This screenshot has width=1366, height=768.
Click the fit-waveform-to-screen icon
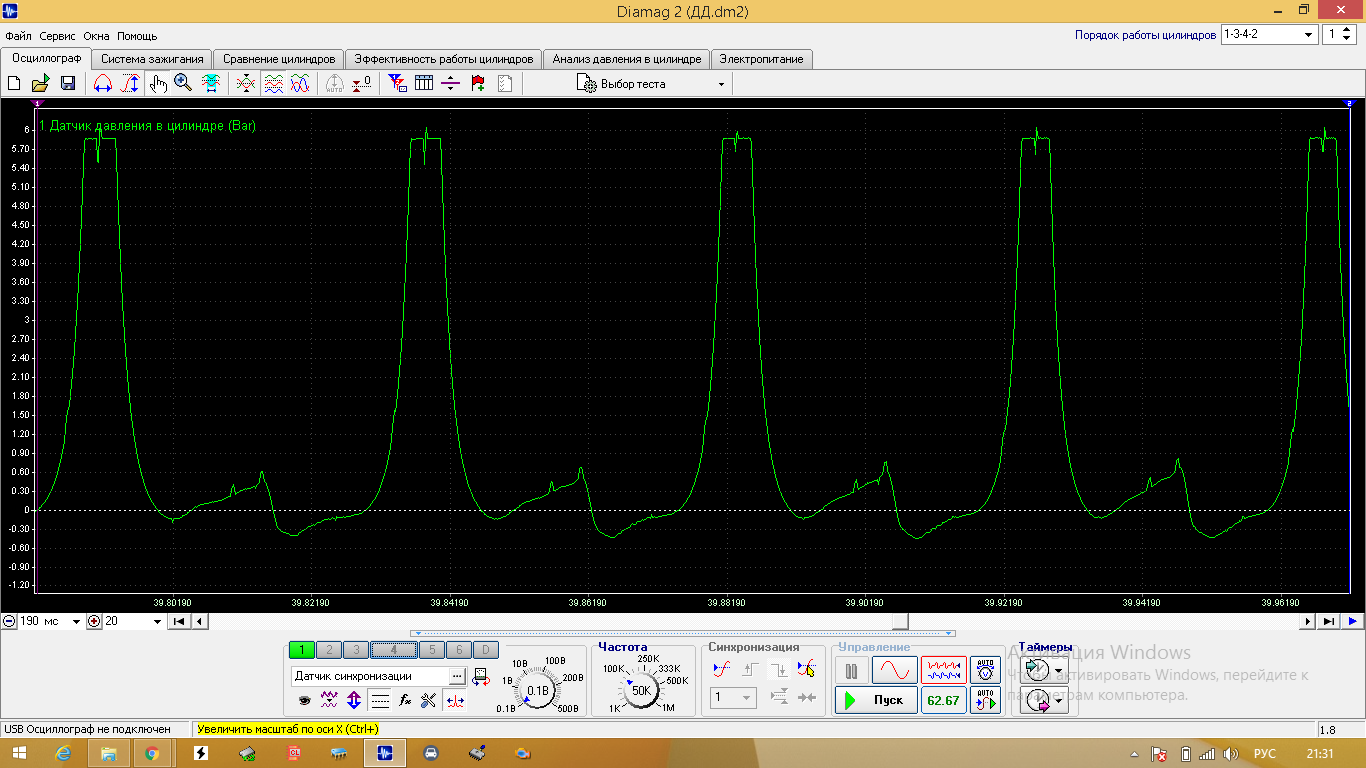211,84
